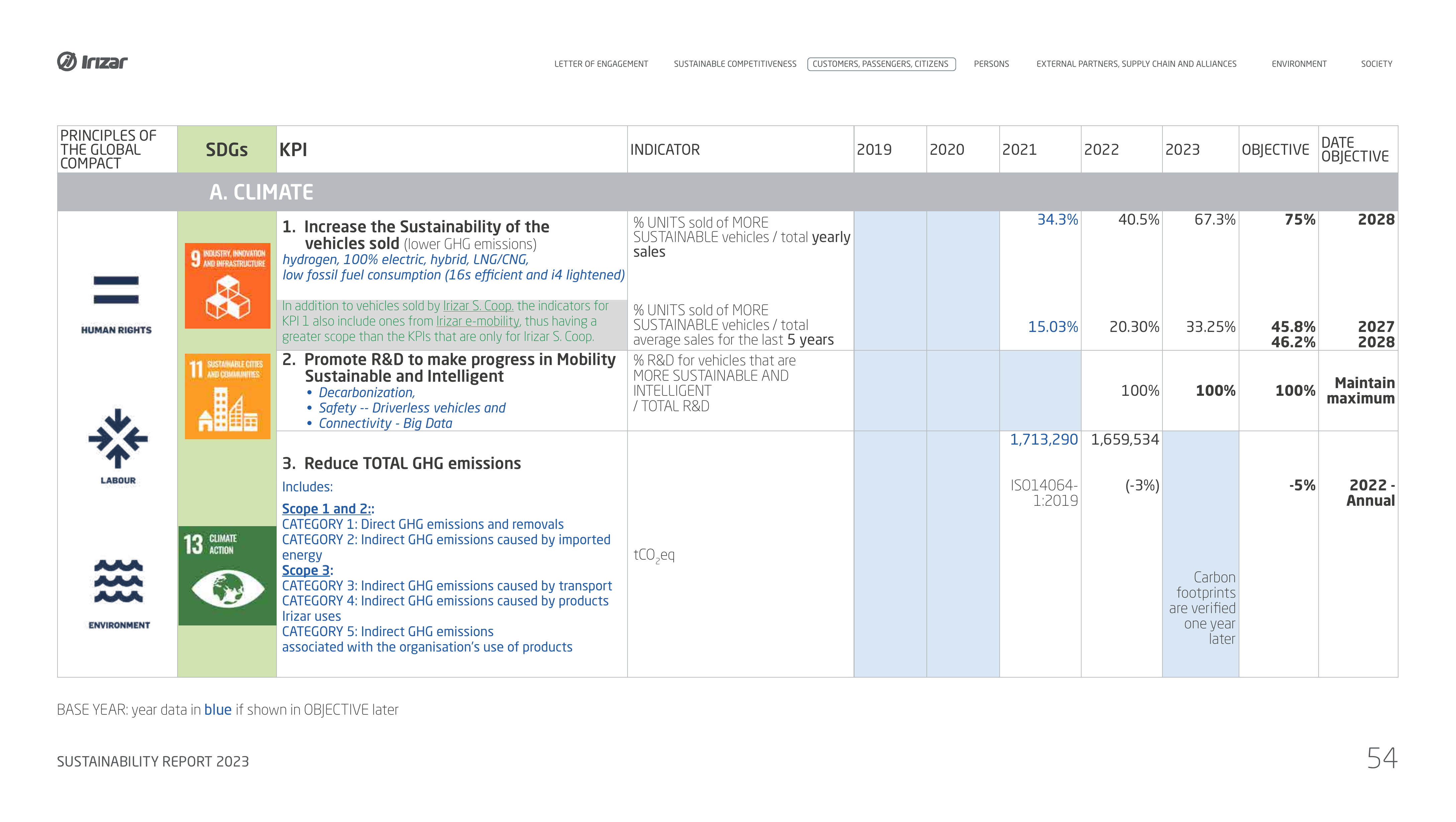Screen dimensions: 1456x822
Task: Click the 33.25% value
Action: click(x=1210, y=327)
